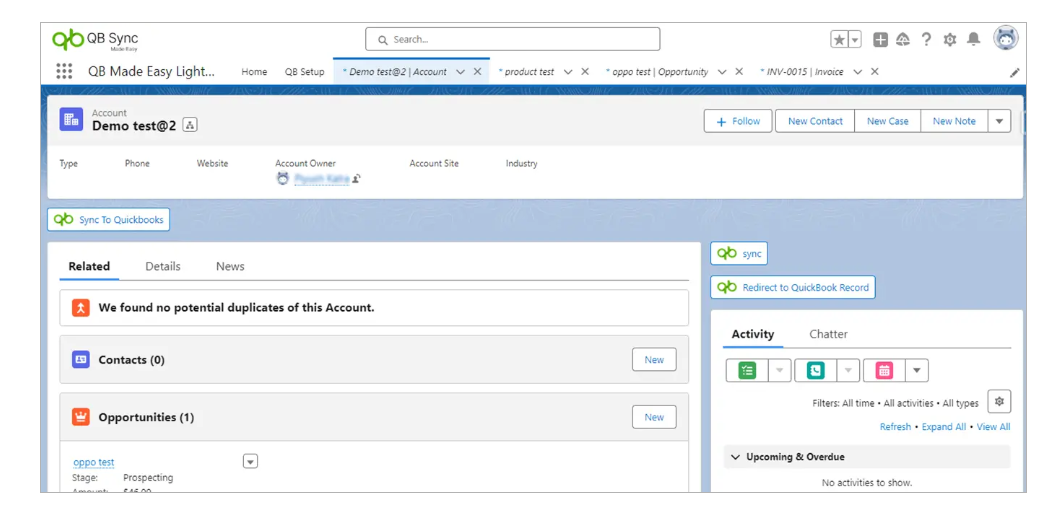Click the New Event pink calendar icon
This screenshot has height=525, width=1063.
click(884, 370)
